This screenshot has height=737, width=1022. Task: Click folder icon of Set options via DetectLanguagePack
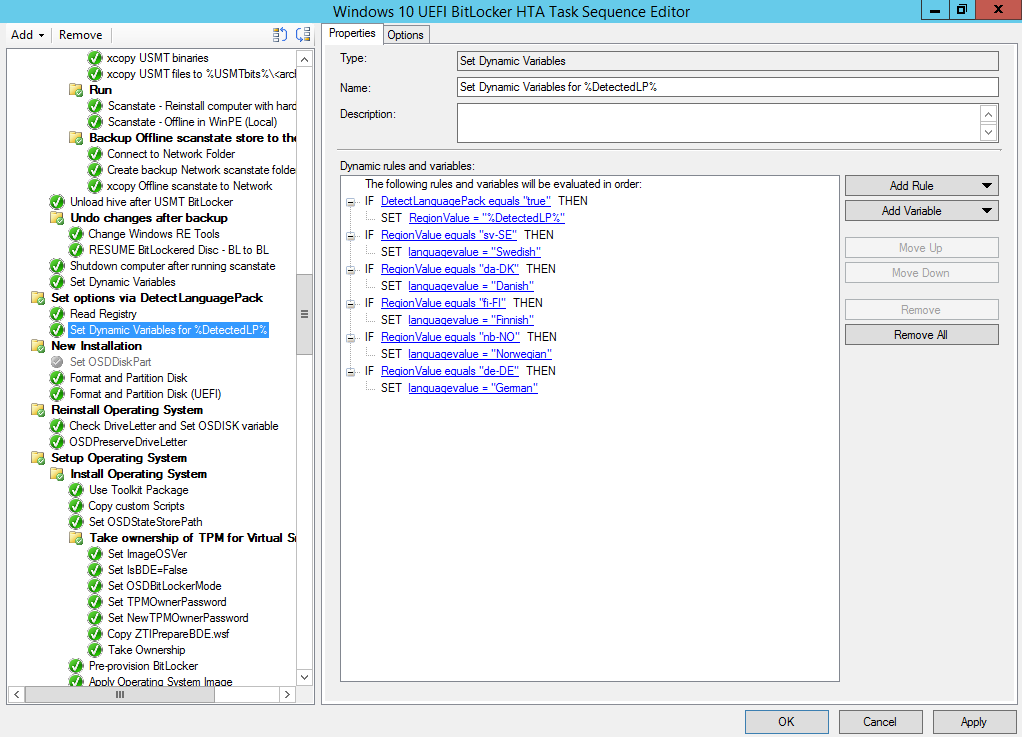[x=38, y=298]
